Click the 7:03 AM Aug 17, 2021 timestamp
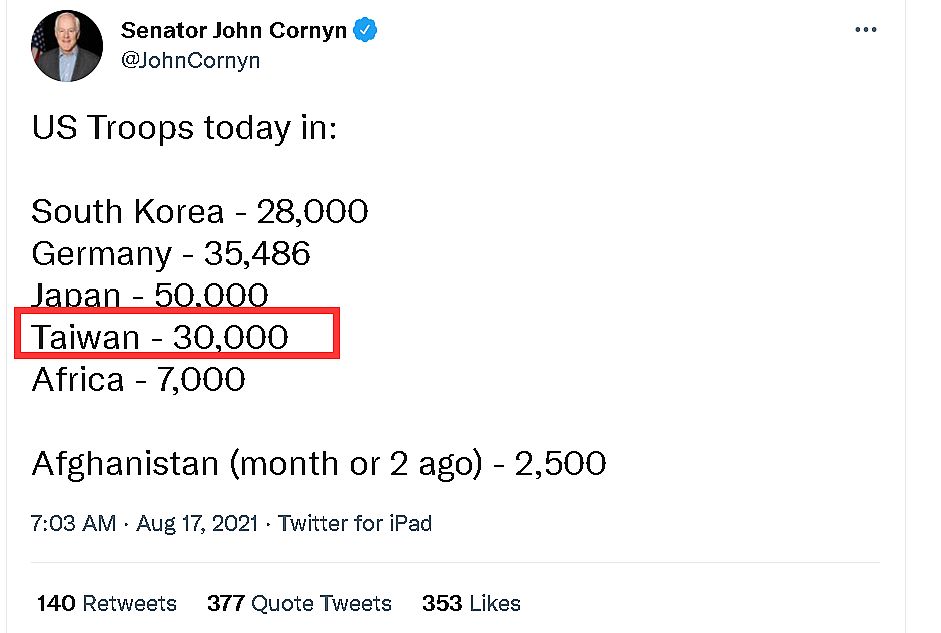Image resolution: width=941 pixels, height=633 pixels. tap(144, 523)
